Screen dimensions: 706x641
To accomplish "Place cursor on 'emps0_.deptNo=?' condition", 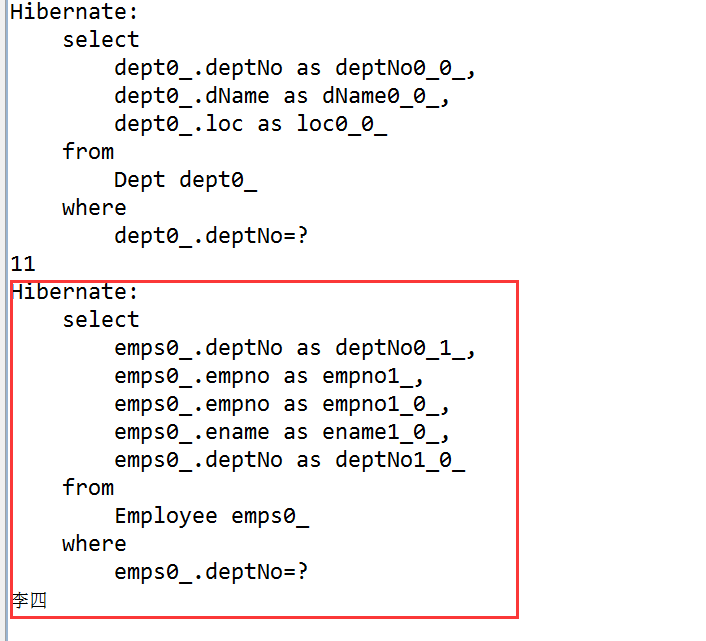I will (211, 572).
